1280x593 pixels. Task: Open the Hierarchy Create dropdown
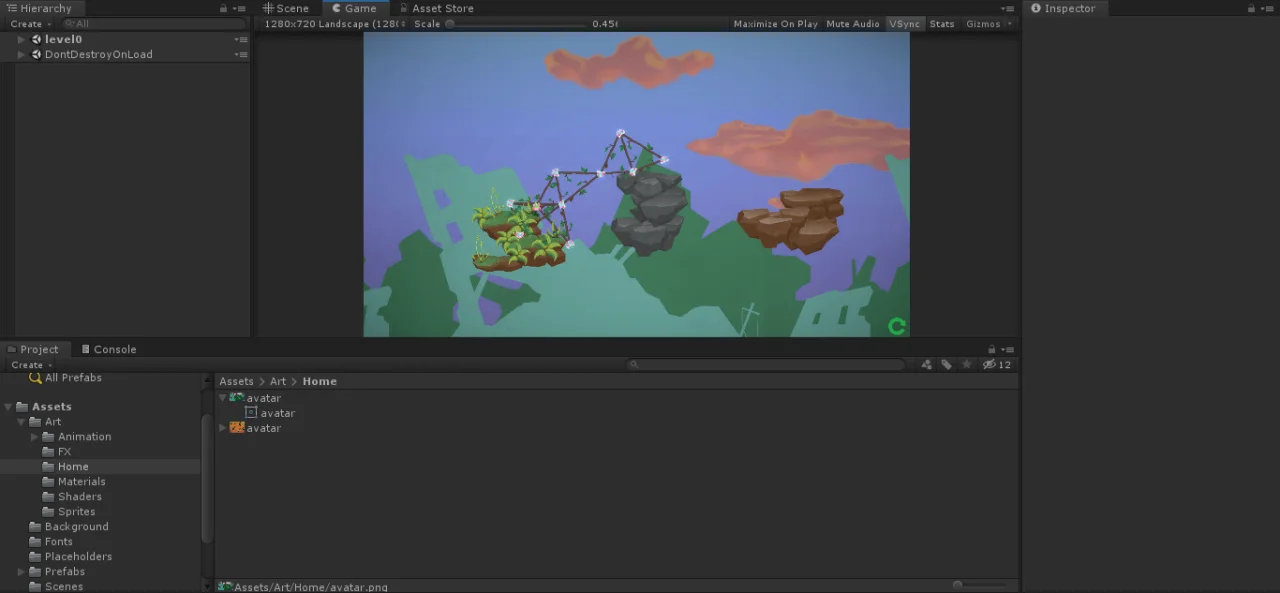(x=31, y=24)
